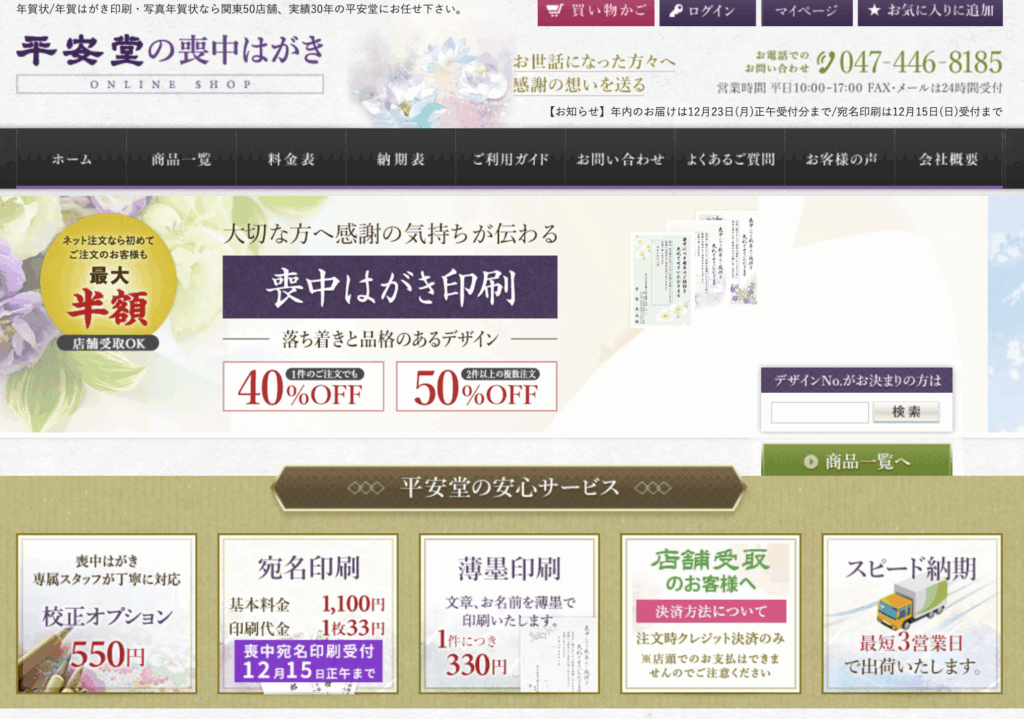
Task: Open the 薄墨印刷 330円 banner
Action: click(x=509, y=613)
